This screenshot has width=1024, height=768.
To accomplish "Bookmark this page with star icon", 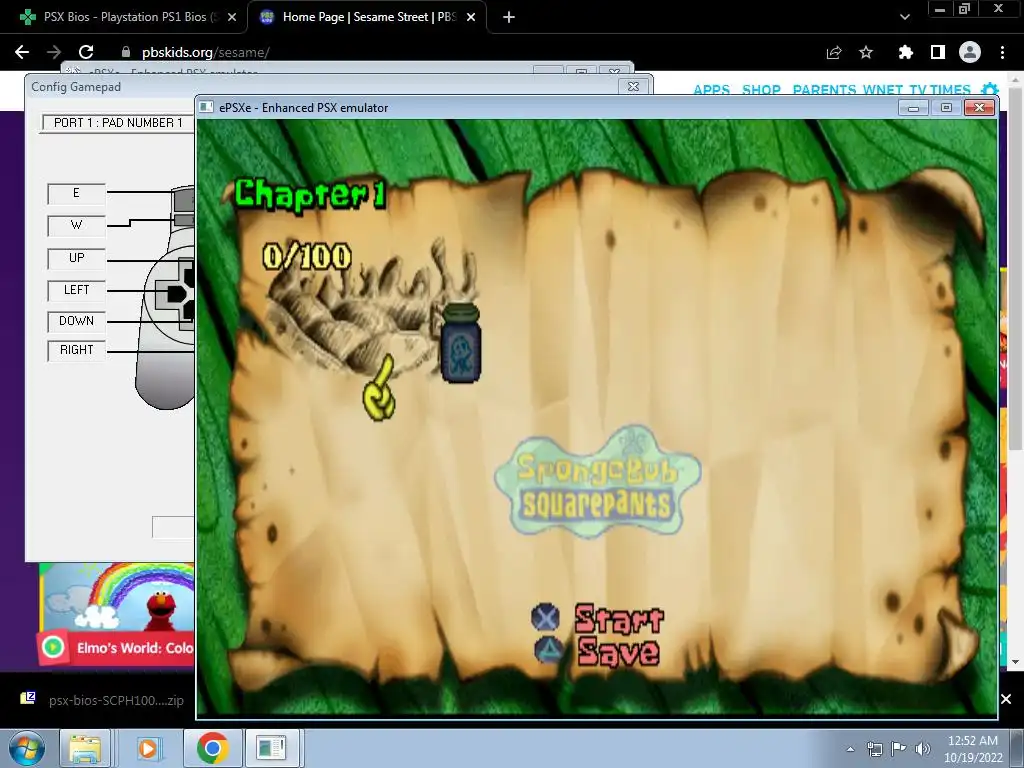I will point(866,52).
